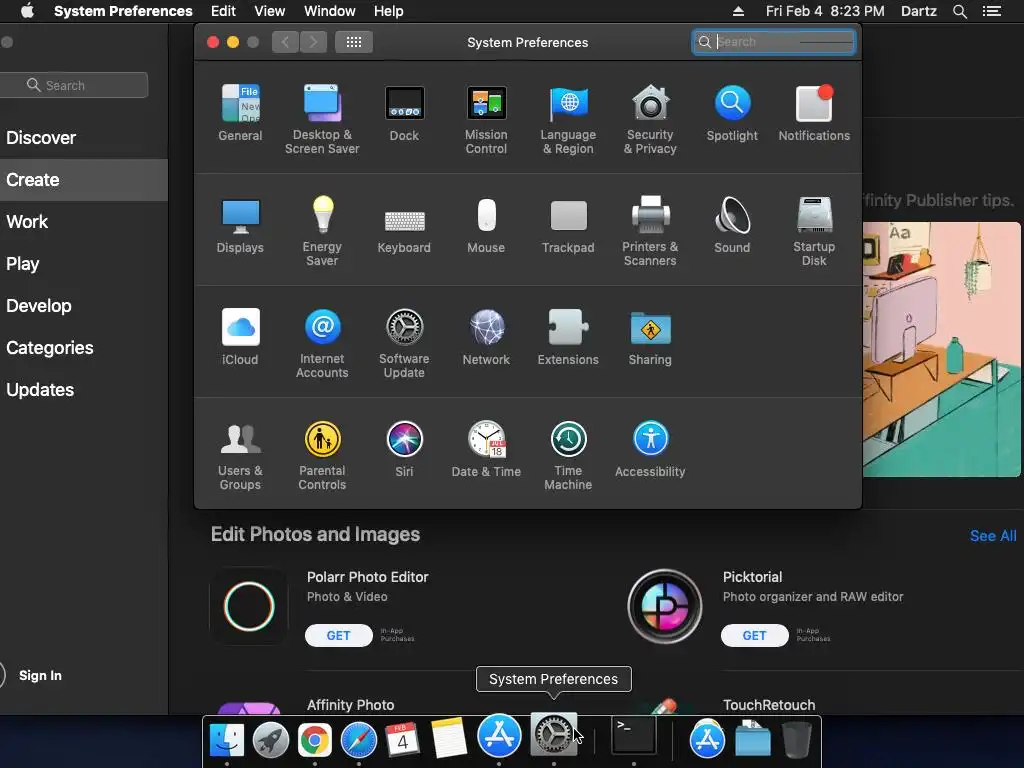Select Develop in App Store sidebar
This screenshot has height=768, width=1024.
pyautogui.click(x=84, y=306)
